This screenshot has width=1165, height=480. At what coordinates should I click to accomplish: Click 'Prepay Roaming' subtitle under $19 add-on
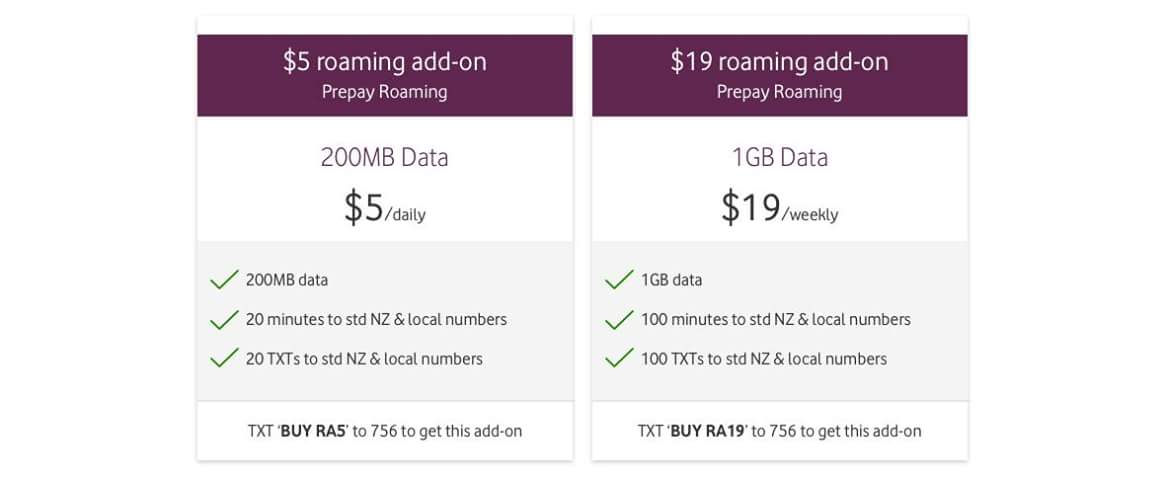pyautogui.click(x=779, y=92)
